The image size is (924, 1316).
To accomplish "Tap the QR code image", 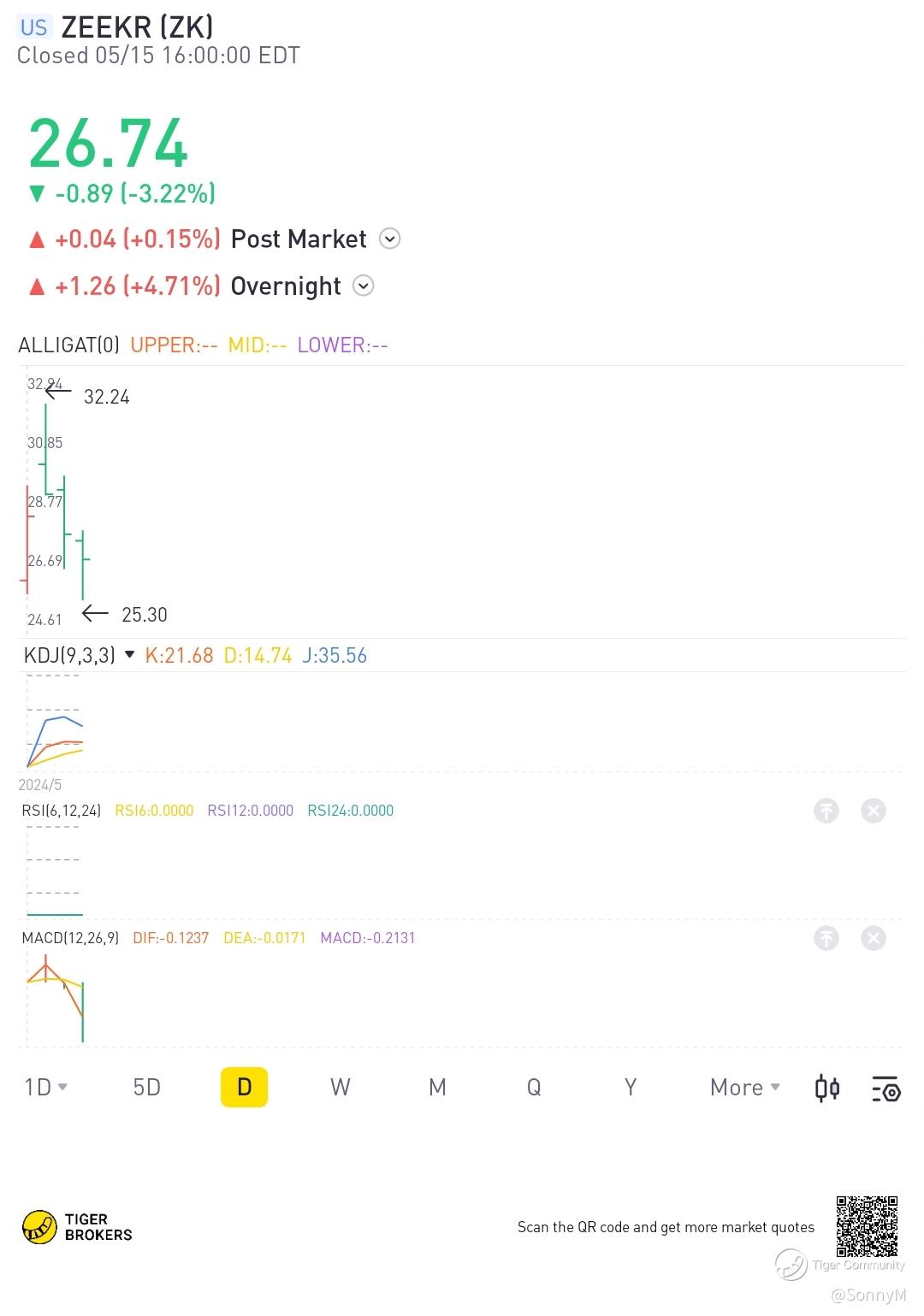I will (x=867, y=1226).
